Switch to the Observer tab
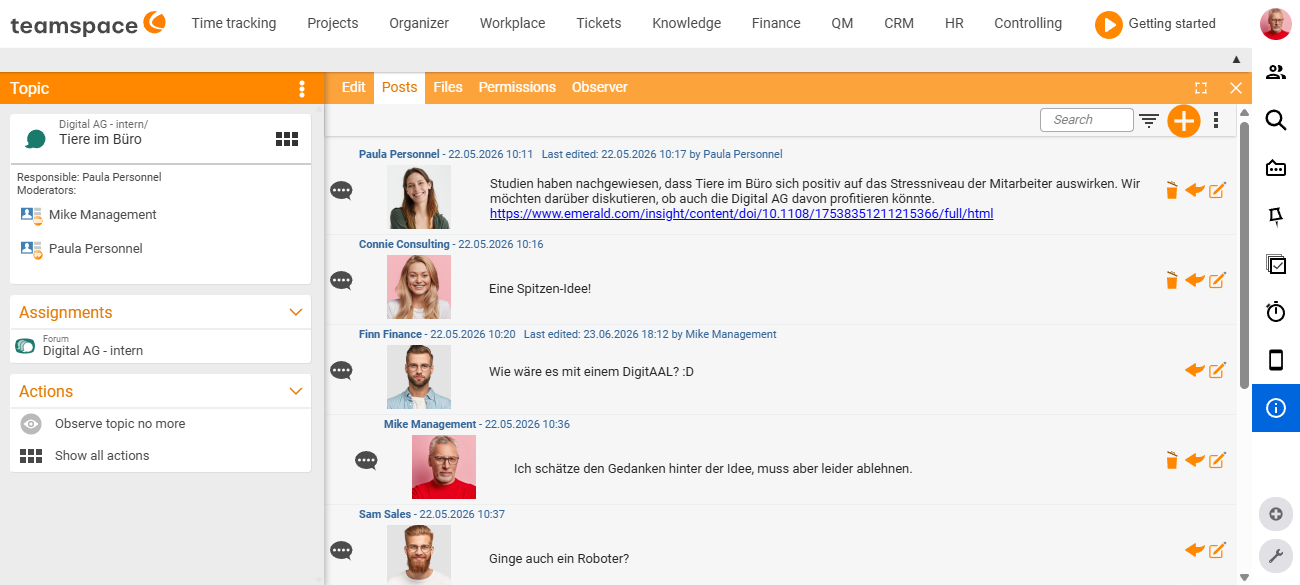 click(600, 87)
